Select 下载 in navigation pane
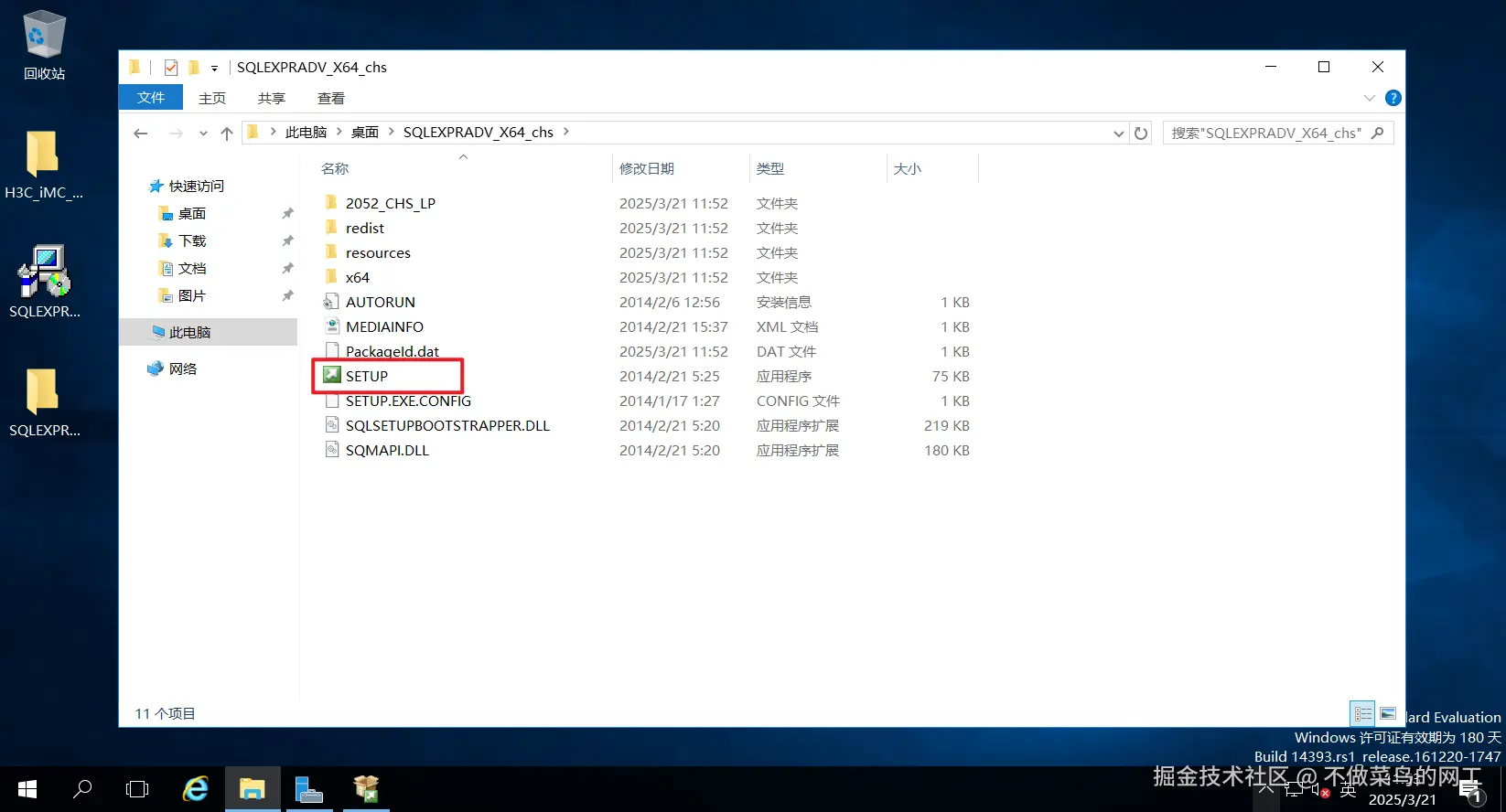The width and height of the screenshot is (1506, 812). [x=191, y=240]
